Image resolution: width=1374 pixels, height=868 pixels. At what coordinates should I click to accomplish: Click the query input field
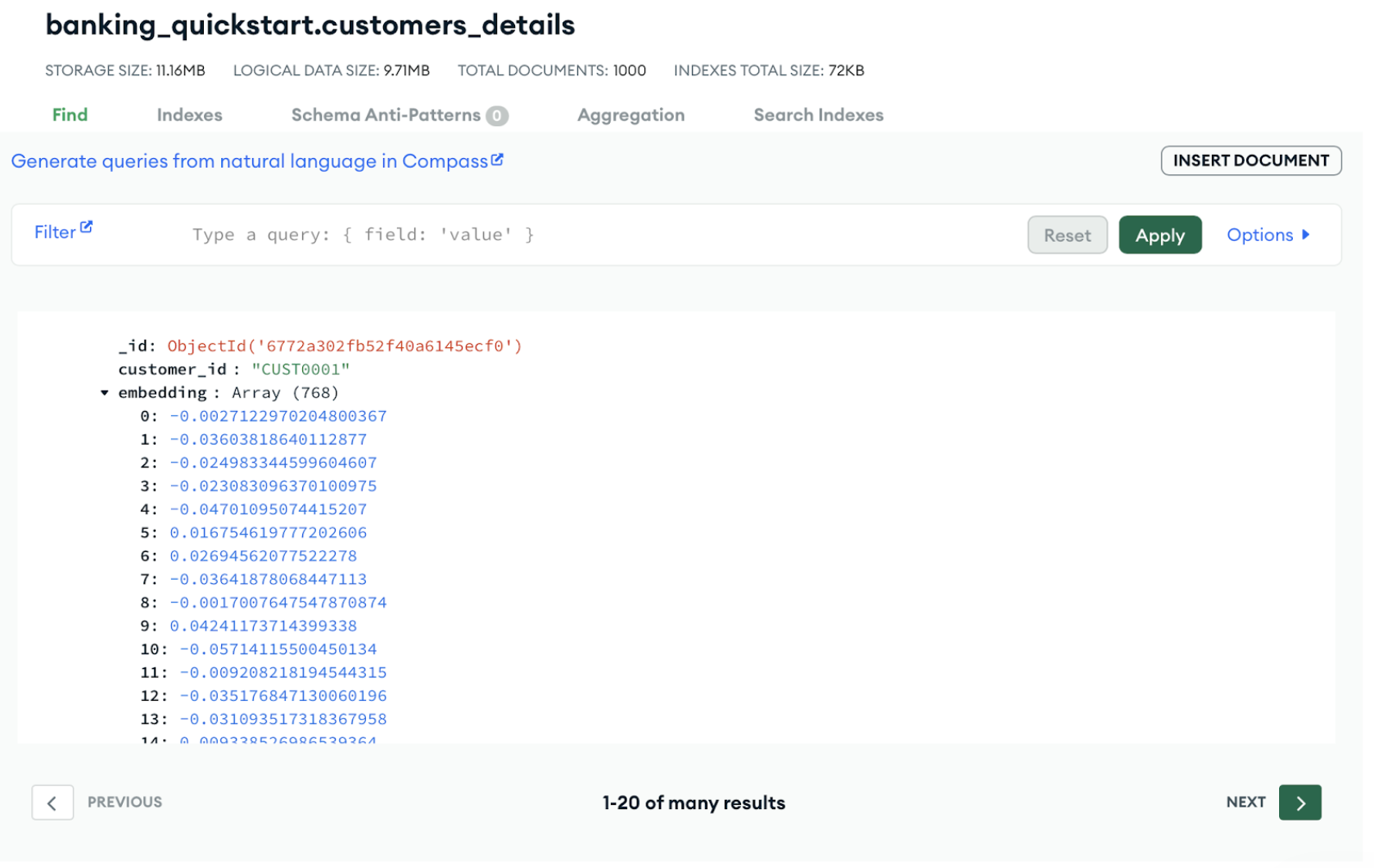[x=573, y=234]
